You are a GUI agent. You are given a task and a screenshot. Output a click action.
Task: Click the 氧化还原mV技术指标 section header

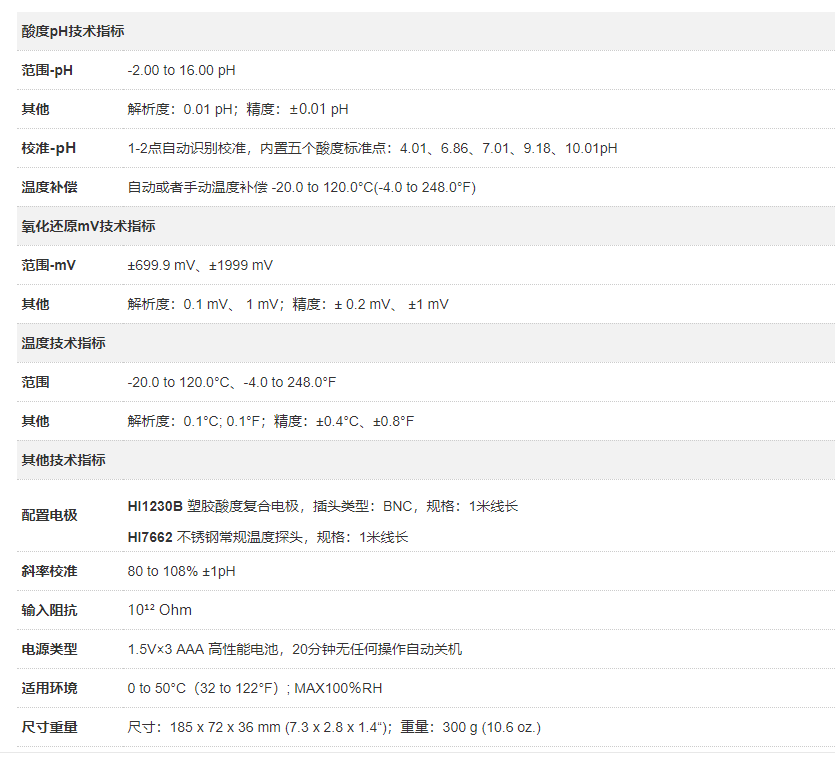click(x=88, y=226)
